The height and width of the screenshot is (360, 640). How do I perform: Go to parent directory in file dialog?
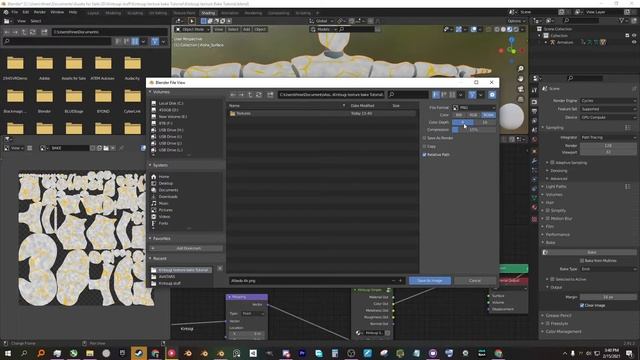250,95
